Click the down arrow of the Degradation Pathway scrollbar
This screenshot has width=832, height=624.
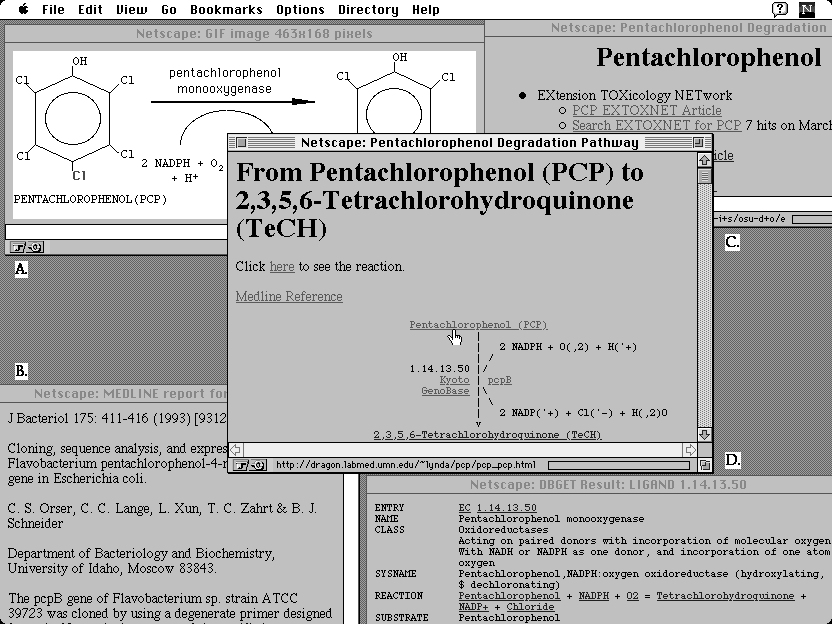click(704, 435)
